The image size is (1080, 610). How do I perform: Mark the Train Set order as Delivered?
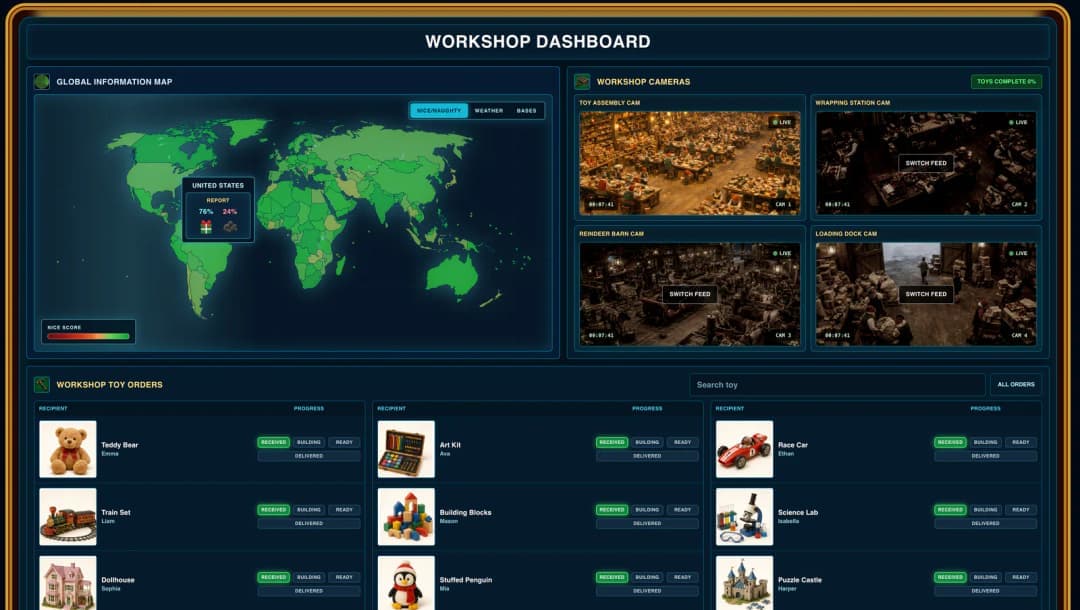click(x=309, y=523)
